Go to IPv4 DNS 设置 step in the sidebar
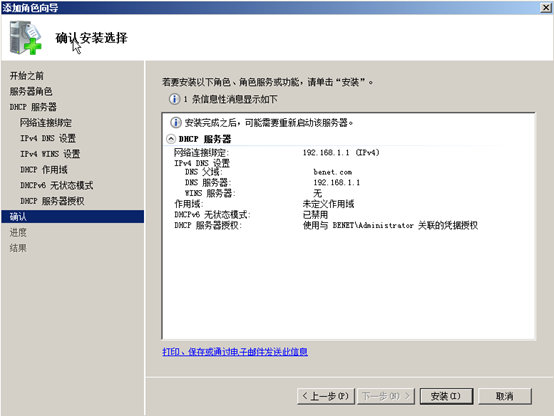This screenshot has width=554, height=416. click(x=48, y=138)
